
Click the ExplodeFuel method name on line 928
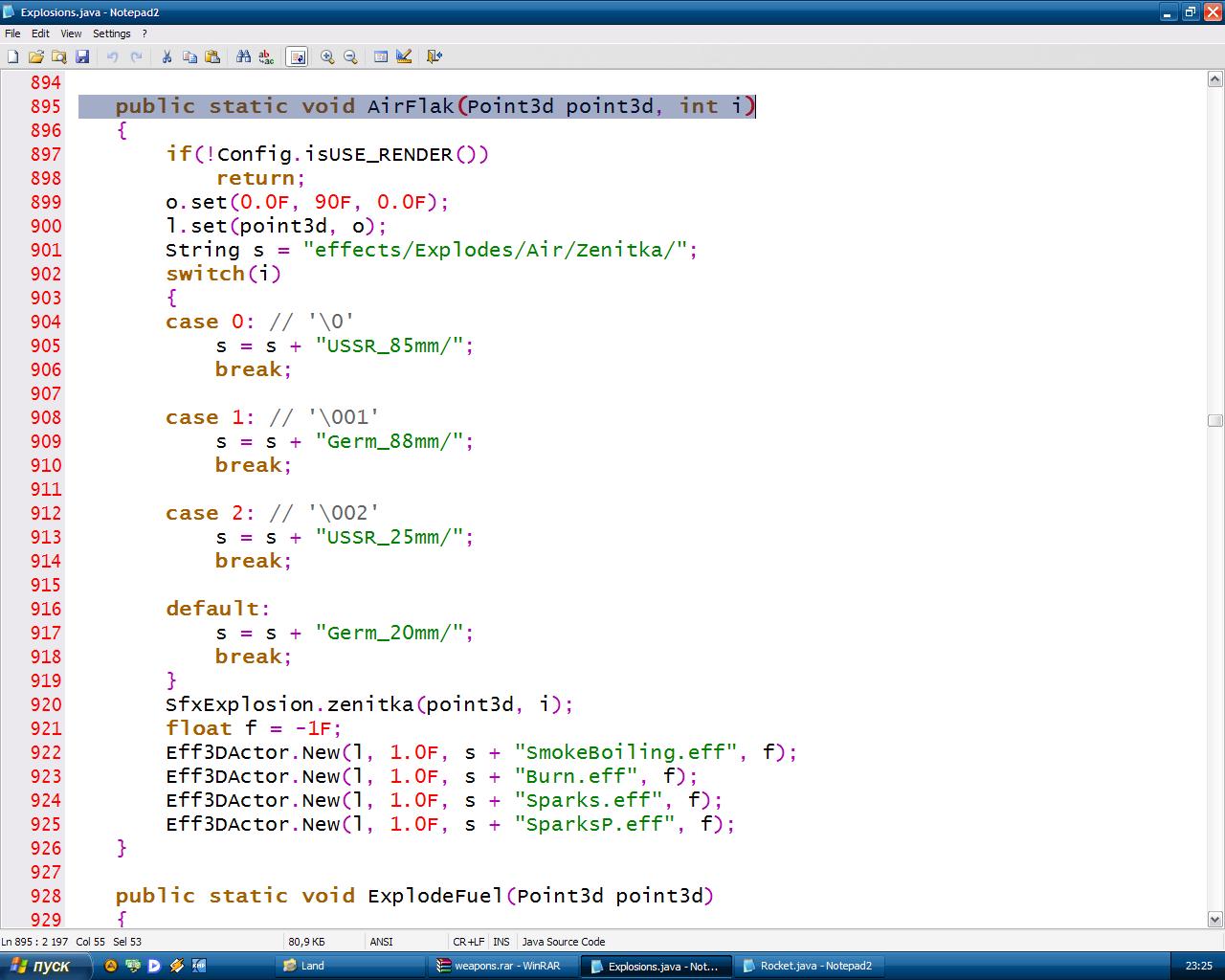click(435, 896)
